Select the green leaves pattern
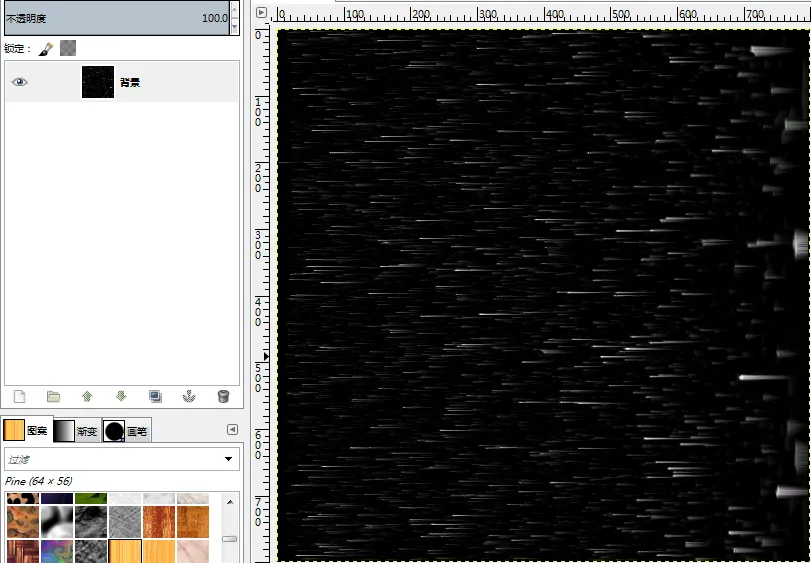 91,498
